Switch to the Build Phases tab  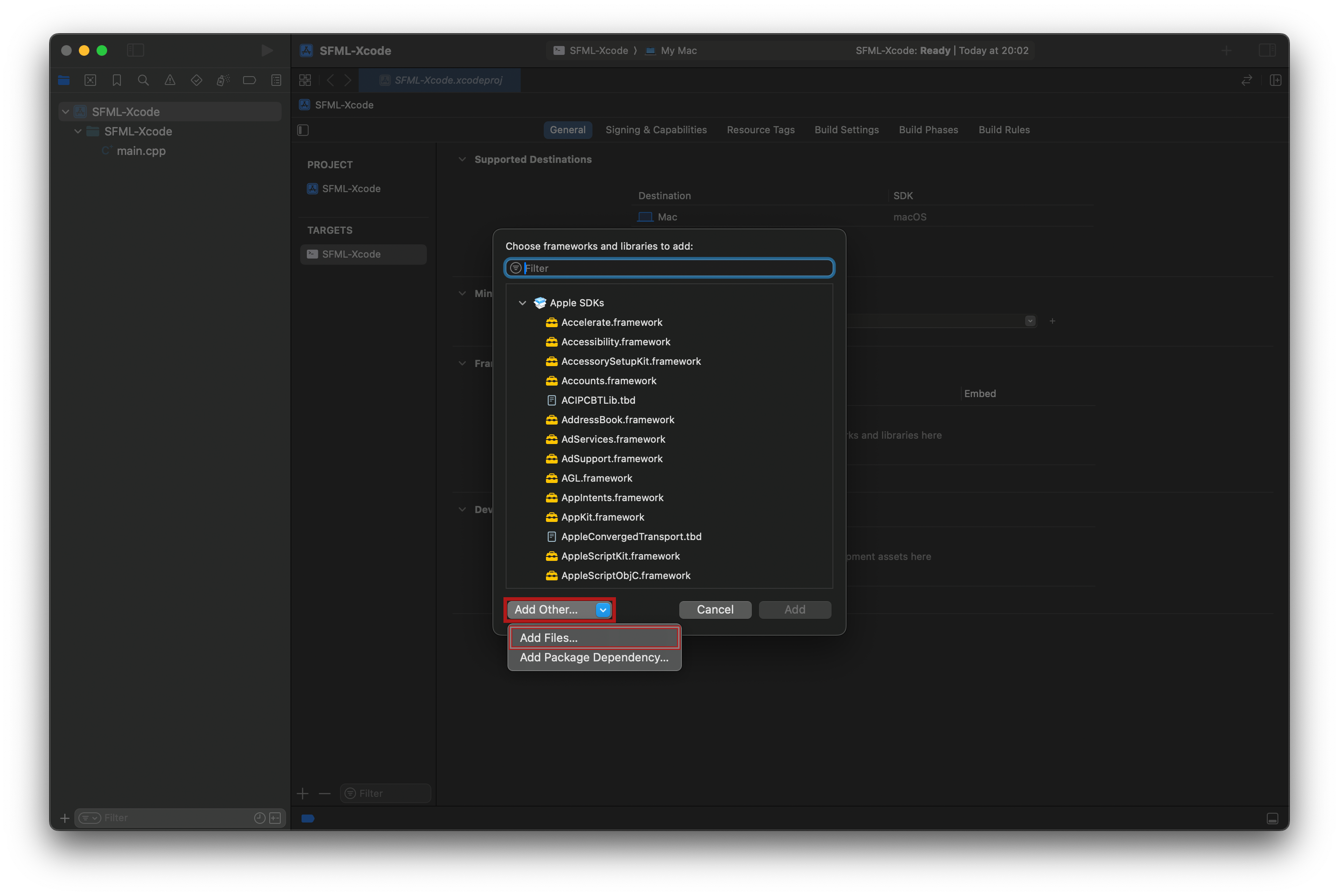928,130
